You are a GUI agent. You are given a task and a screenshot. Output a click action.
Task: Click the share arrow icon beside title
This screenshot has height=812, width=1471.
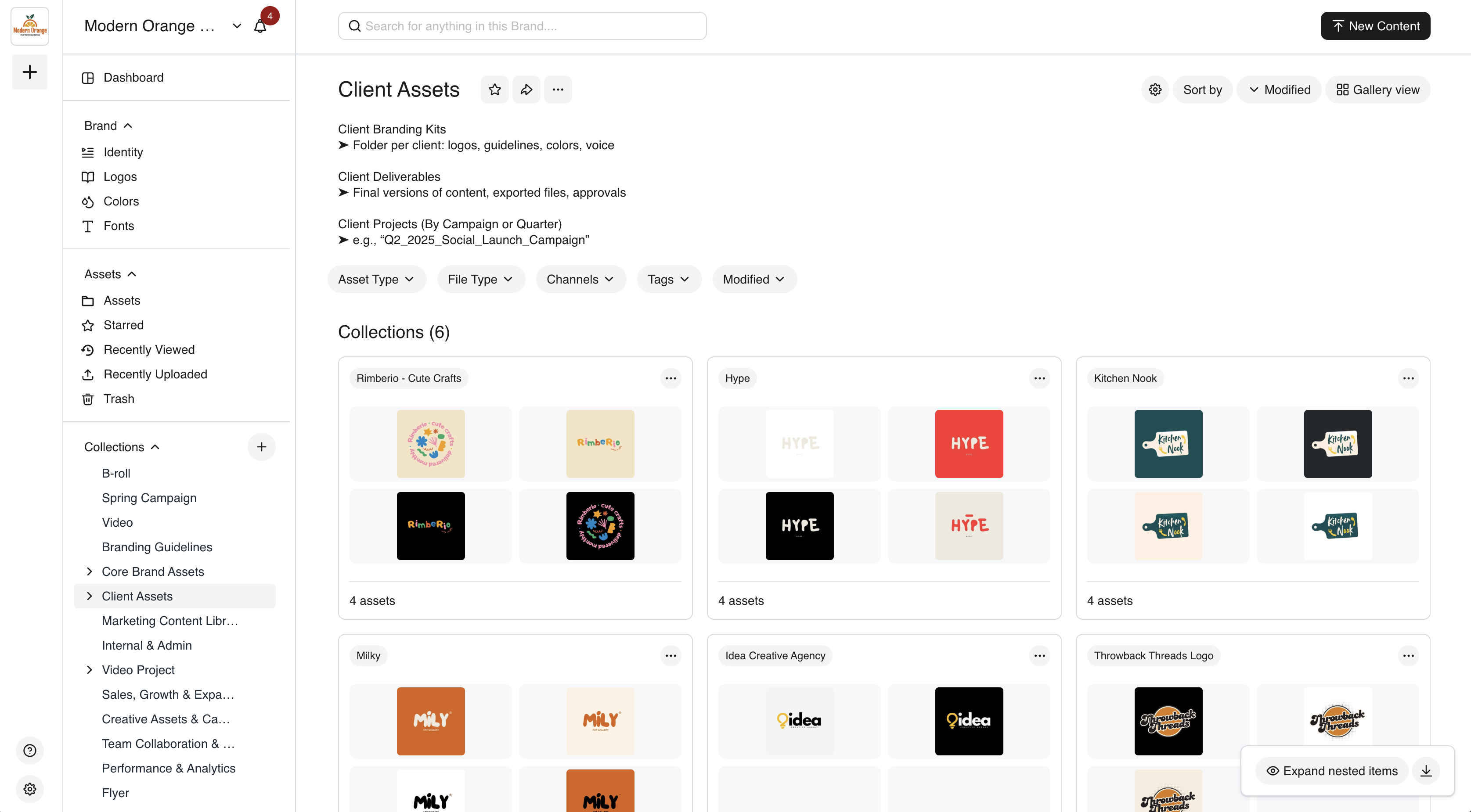point(526,90)
